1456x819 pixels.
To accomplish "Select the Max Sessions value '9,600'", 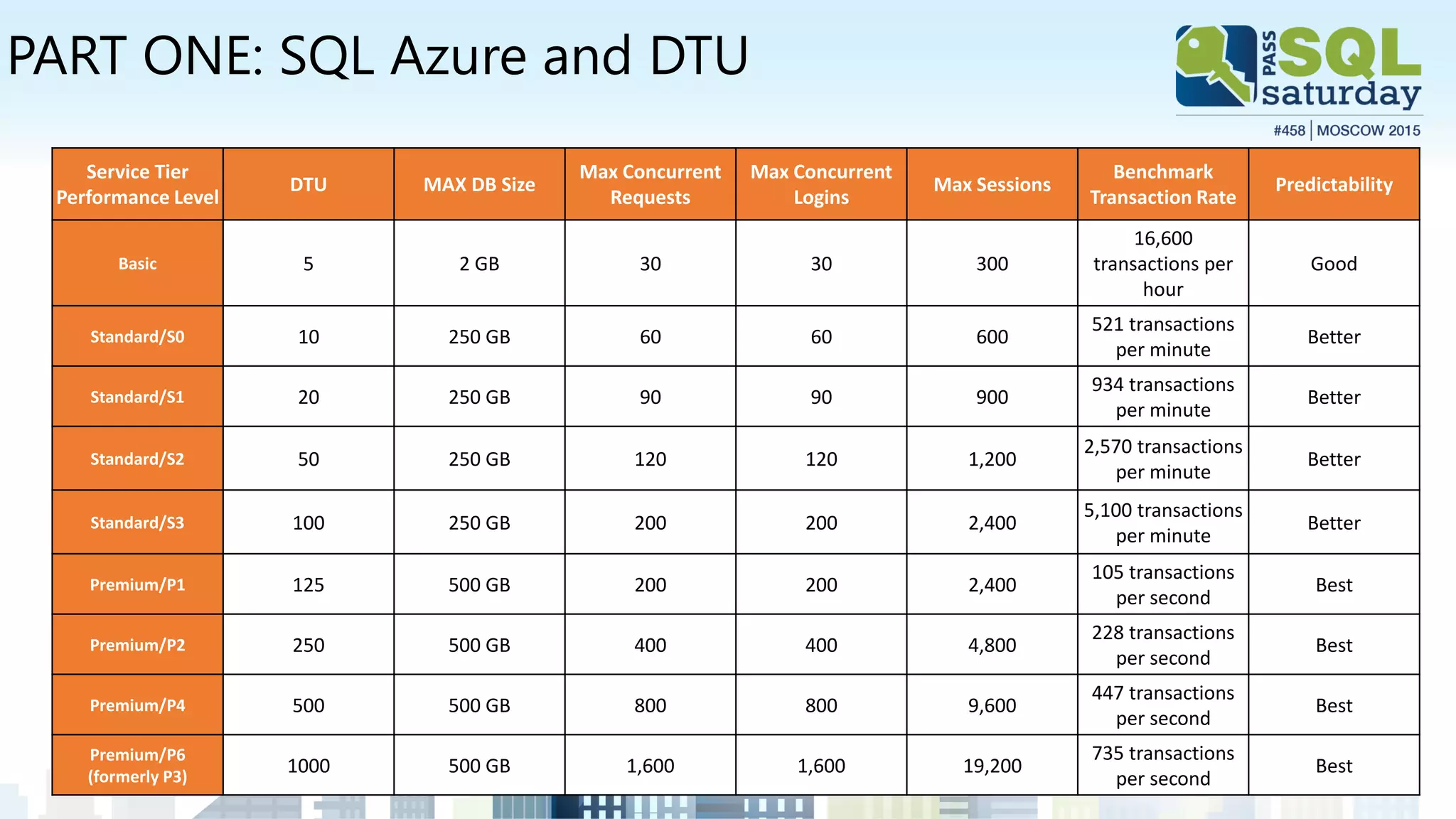I will point(992,705).
